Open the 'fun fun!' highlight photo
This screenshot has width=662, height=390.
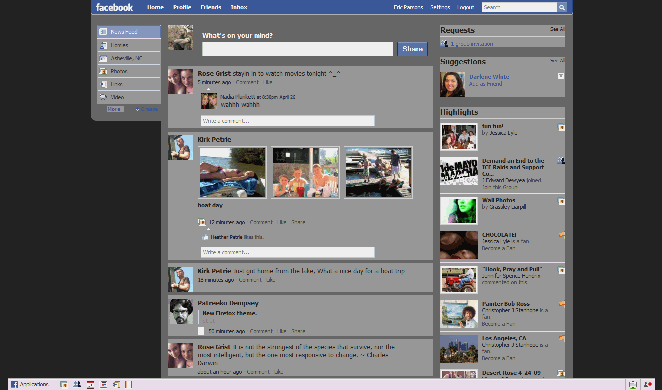[459, 137]
